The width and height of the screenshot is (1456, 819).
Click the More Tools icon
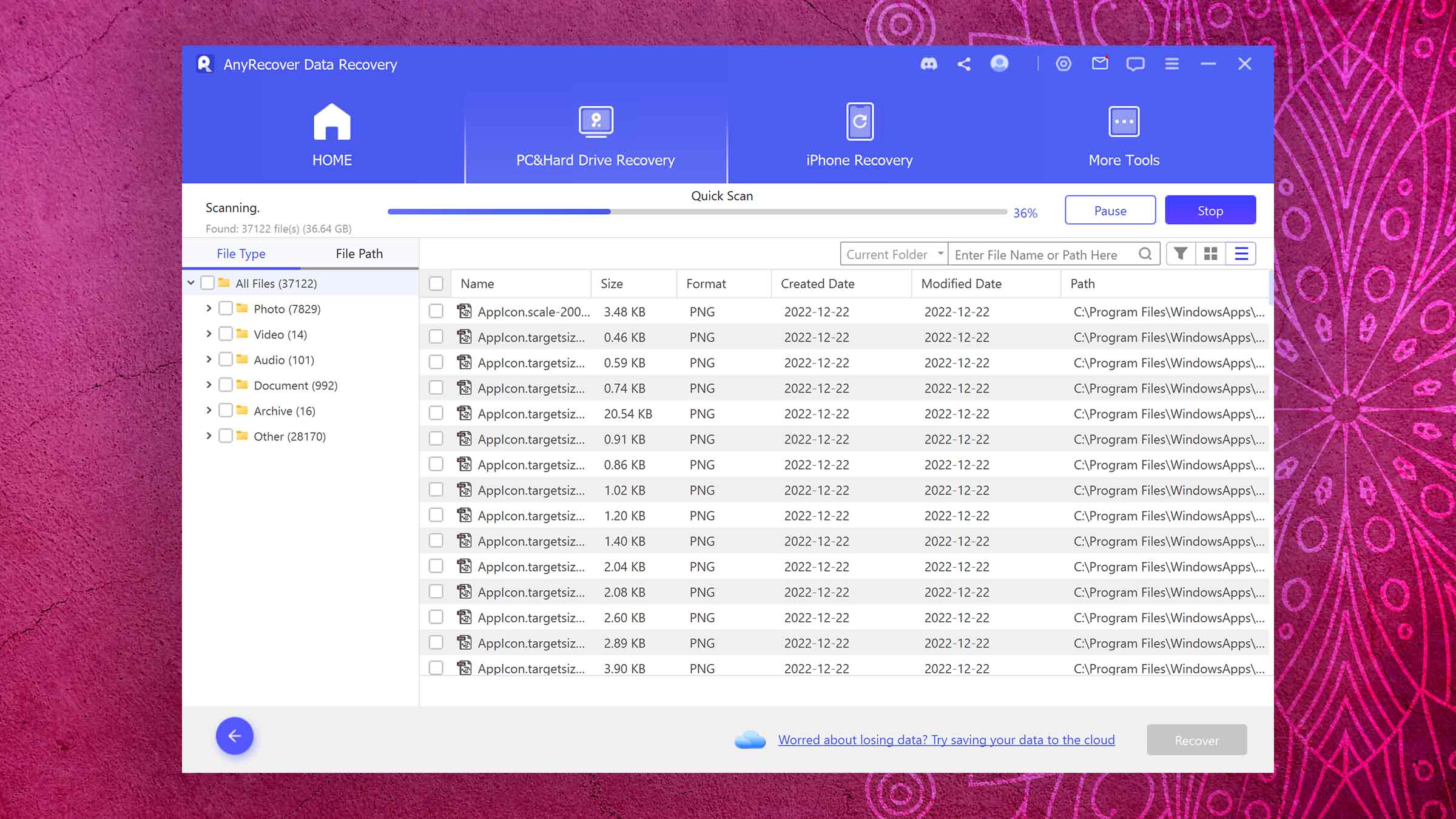click(1124, 121)
